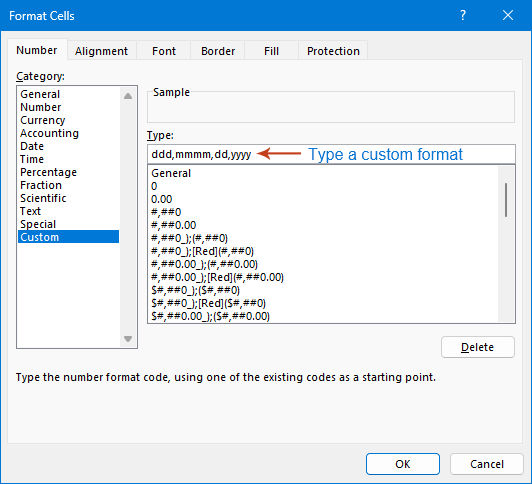Click the Category list up arrow
This screenshot has width=532, height=484.
point(128,96)
